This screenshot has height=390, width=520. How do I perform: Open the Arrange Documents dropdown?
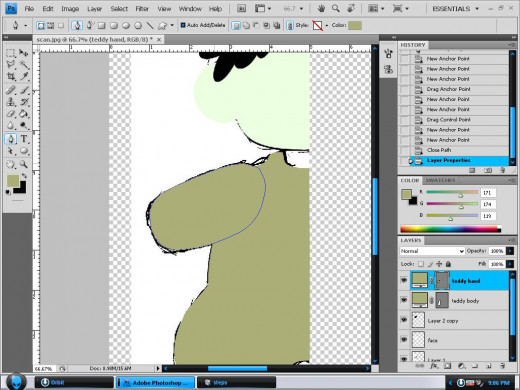pyautogui.click(x=376, y=9)
